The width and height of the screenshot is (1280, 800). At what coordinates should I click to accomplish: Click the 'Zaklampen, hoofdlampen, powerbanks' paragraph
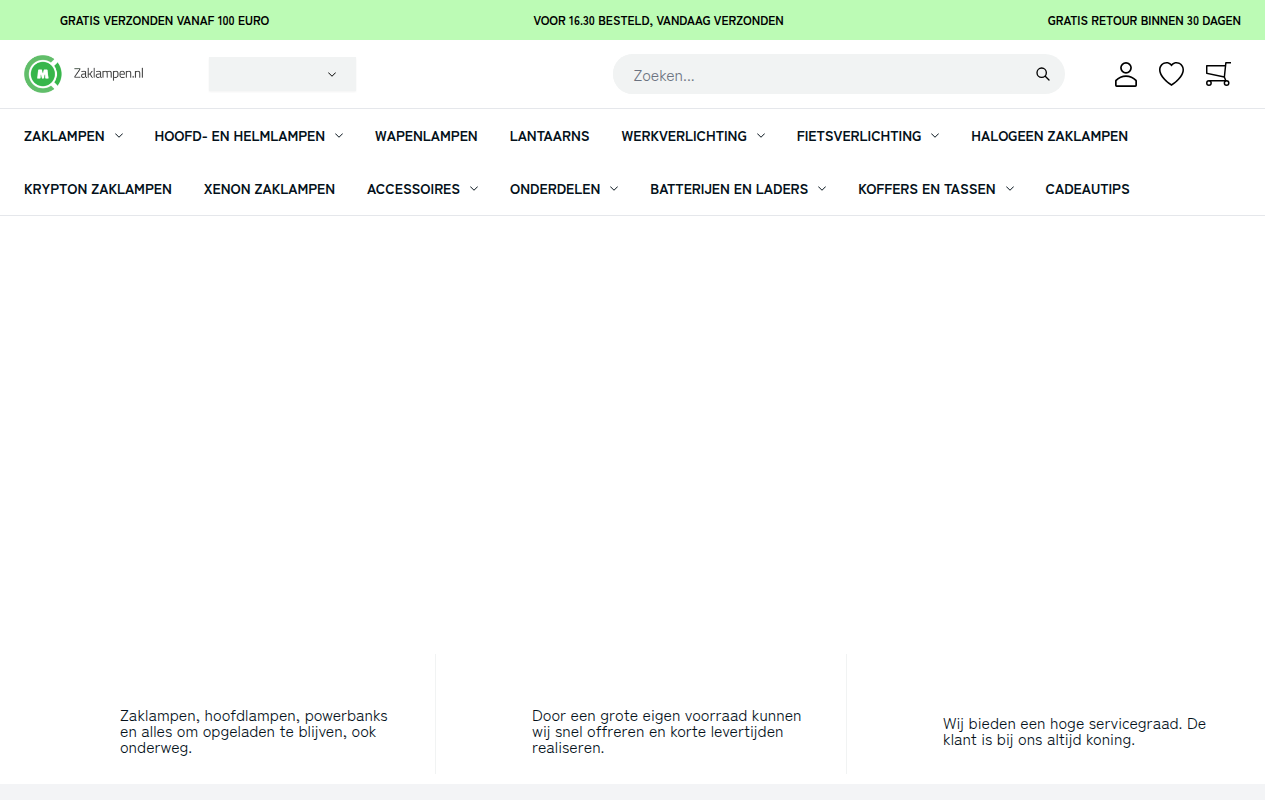coord(254,732)
